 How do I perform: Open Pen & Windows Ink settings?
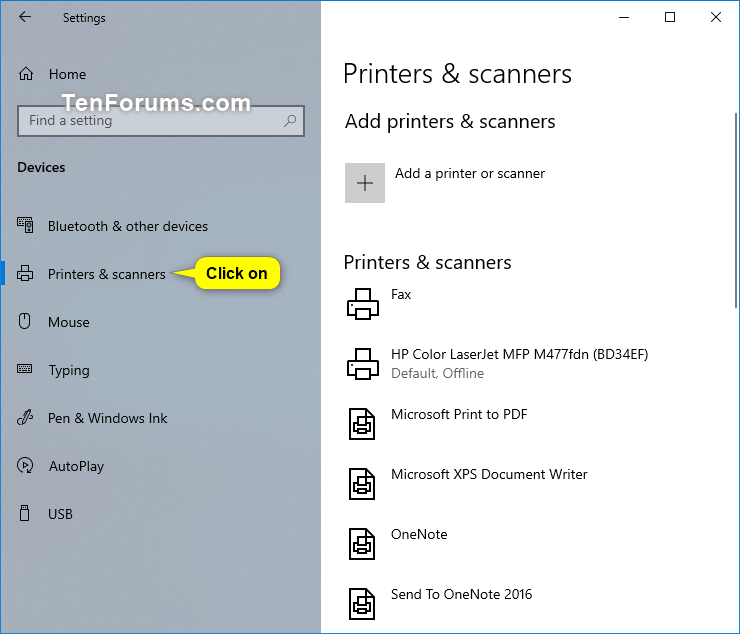[x=108, y=418]
